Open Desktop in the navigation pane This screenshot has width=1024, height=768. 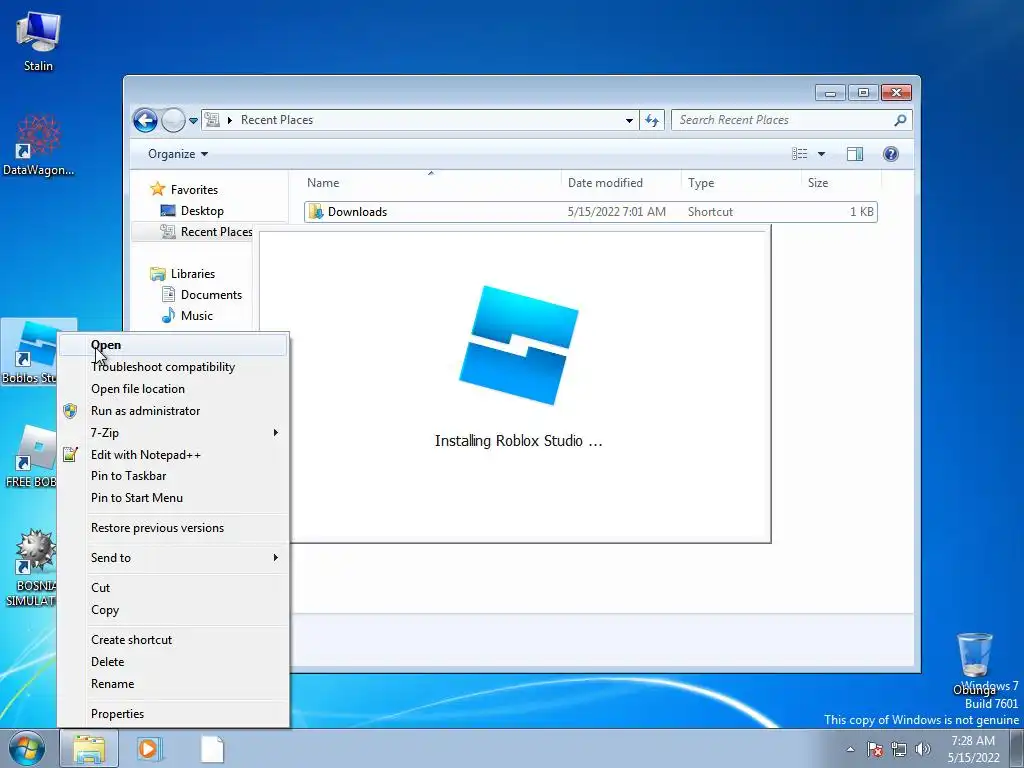202,211
